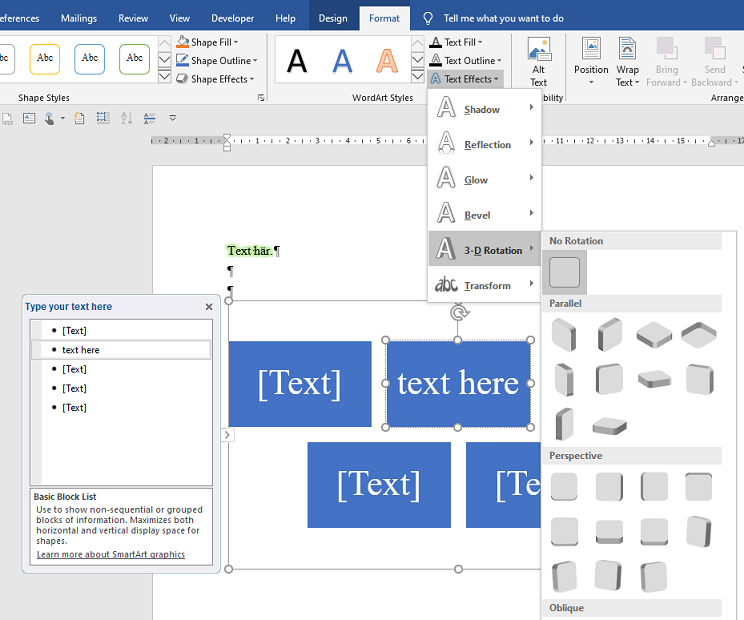Click the Sort icon in quick toolbar
The image size is (744, 620).
click(x=126, y=118)
